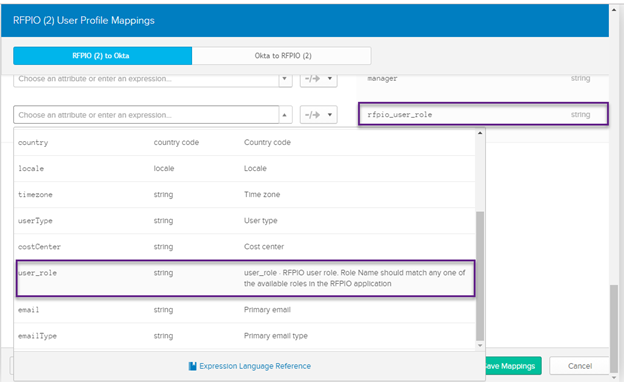Select the costCenter attribute row
Image resolution: width=624 pixels, height=382 pixels.
pyautogui.click(x=245, y=247)
